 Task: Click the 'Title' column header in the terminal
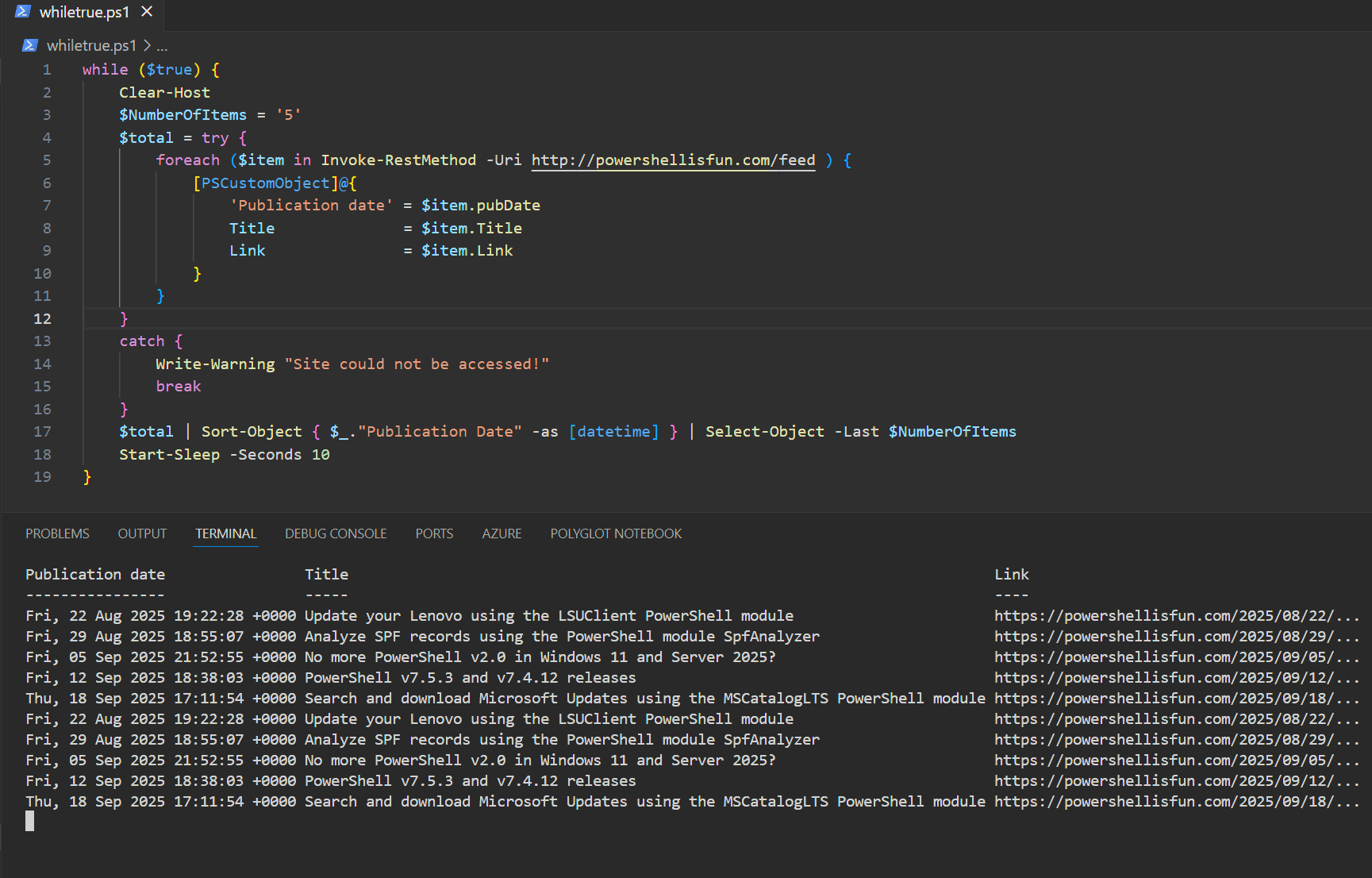[x=326, y=574]
